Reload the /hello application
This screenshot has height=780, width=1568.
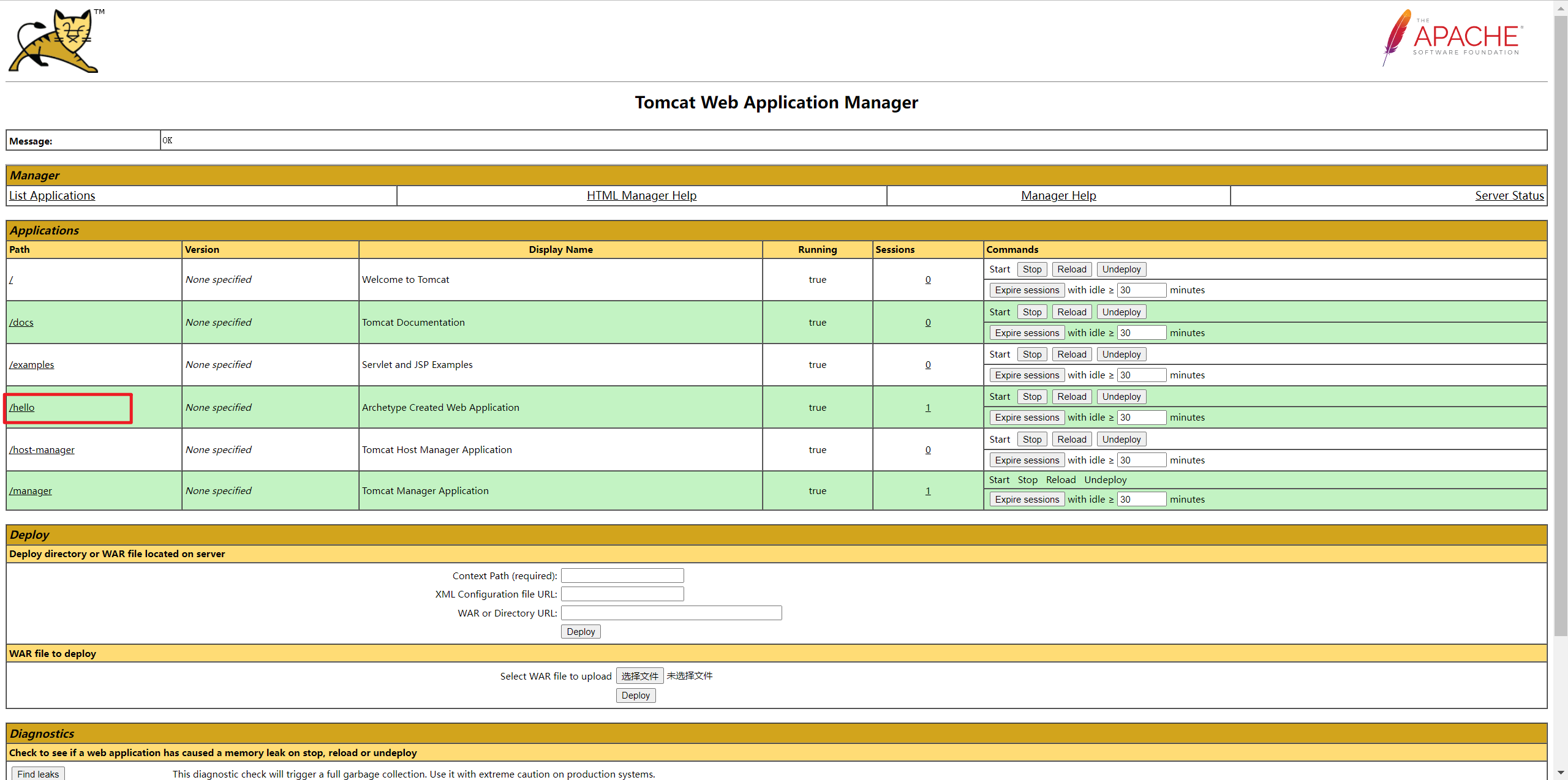point(1072,397)
